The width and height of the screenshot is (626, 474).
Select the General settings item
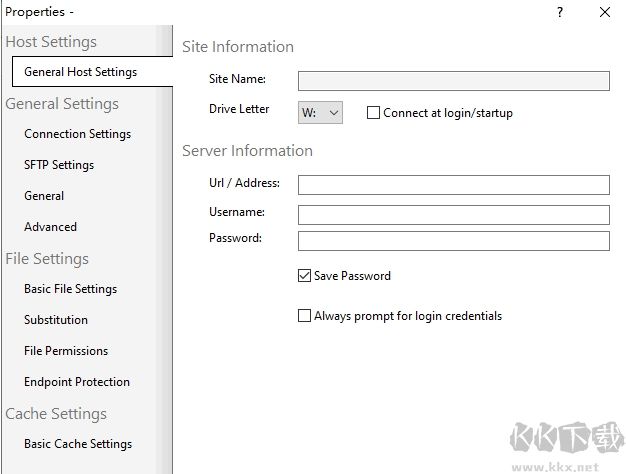tap(44, 196)
